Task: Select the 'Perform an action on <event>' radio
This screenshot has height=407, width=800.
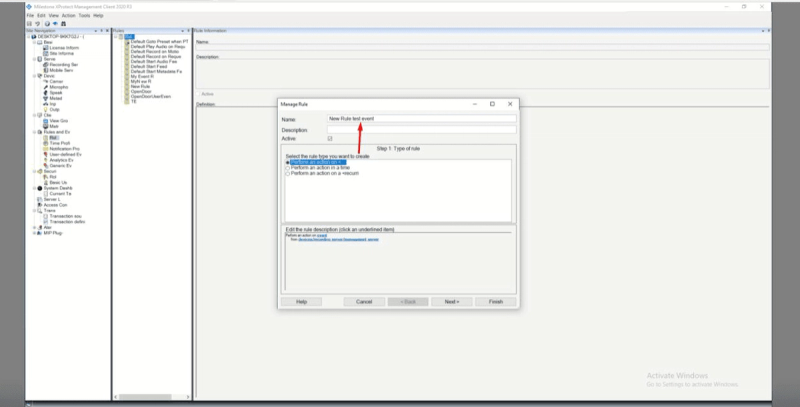Action: pyautogui.click(x=288, y=162)
